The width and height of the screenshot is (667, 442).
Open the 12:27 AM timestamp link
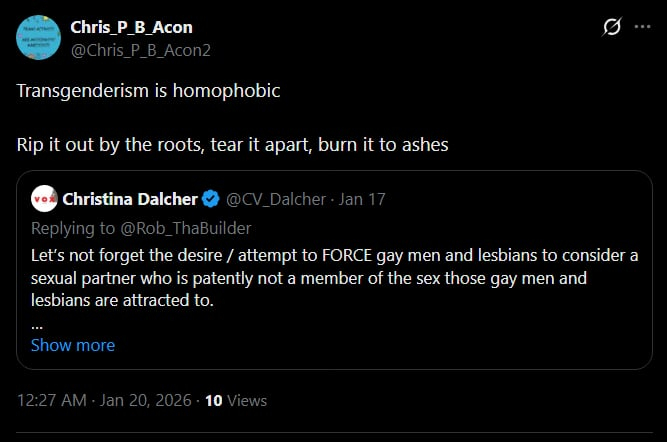(x=54, y=400)
